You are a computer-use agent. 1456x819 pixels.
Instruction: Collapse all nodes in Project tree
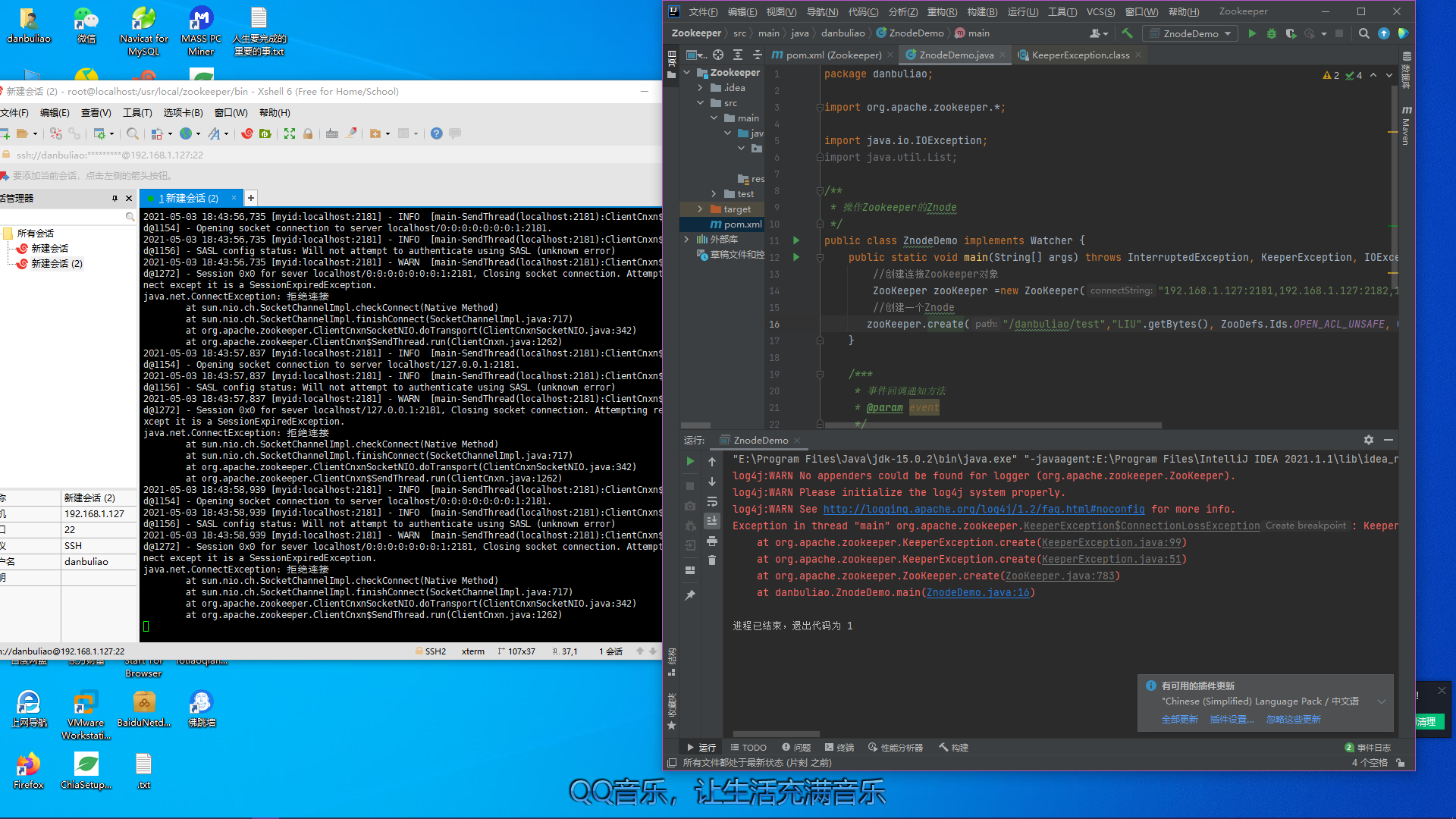[x=757, y=55]
